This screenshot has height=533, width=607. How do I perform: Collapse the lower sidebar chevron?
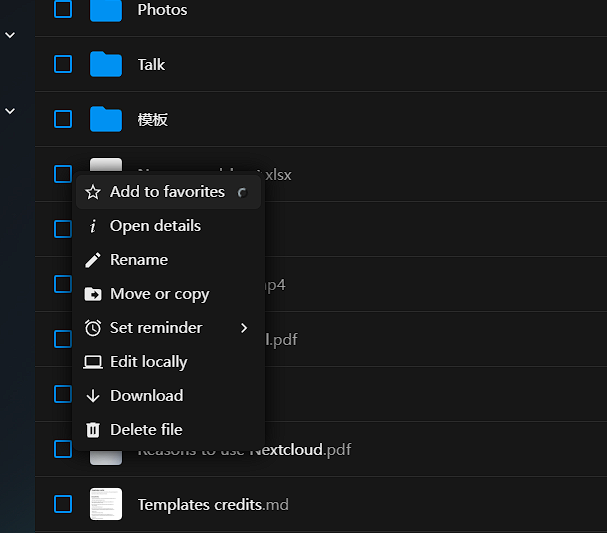coord(10,111)
